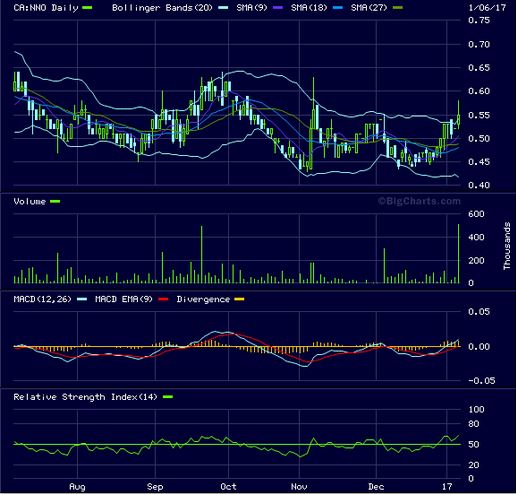Screen dimensions: 516x494
Task: Click the 50 RSI axis label
Action: (474, 444)
